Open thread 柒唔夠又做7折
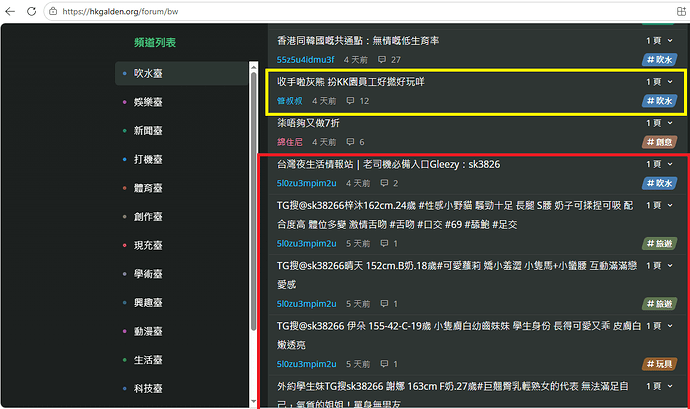 pos(308,123)
